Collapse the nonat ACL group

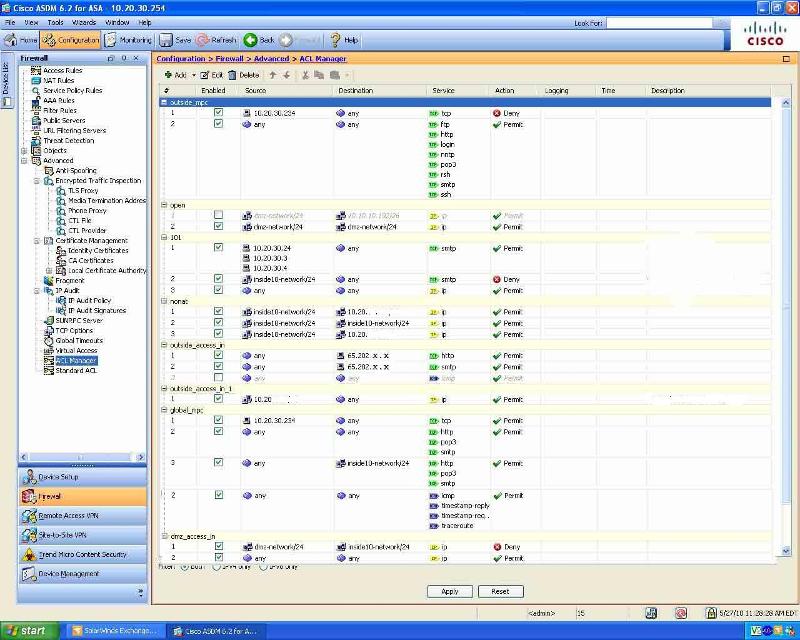164,301
